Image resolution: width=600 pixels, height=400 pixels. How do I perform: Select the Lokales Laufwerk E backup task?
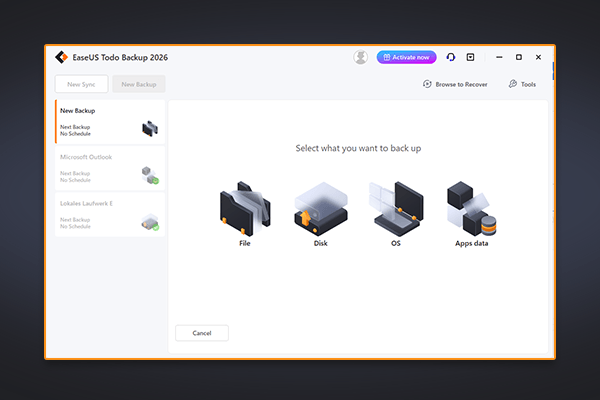point(110,215)
